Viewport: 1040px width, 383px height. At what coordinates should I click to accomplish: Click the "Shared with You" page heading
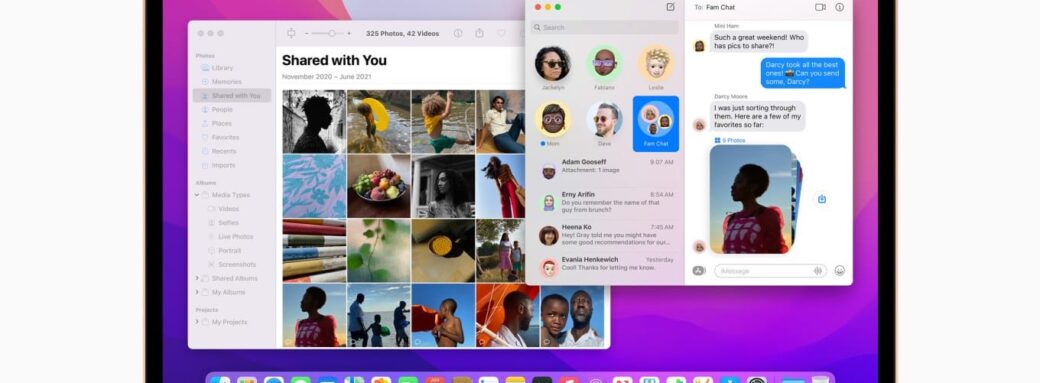(334, 60)
